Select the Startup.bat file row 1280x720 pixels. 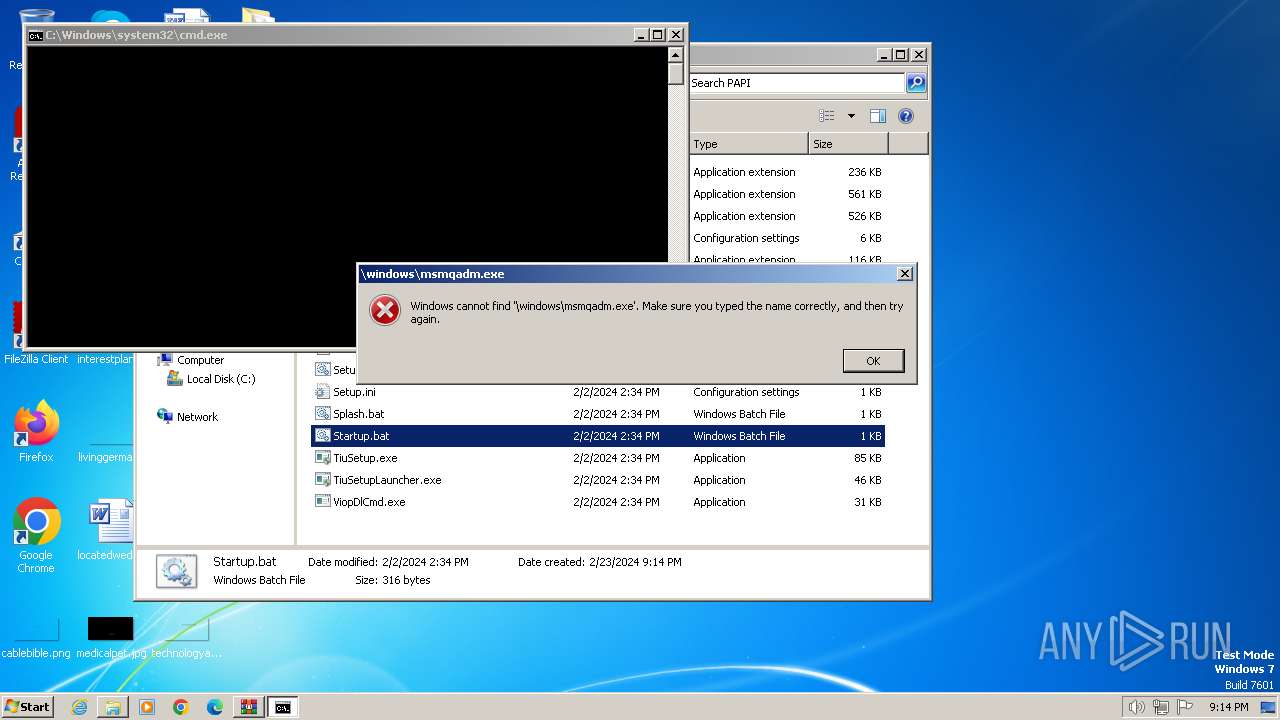598,436
